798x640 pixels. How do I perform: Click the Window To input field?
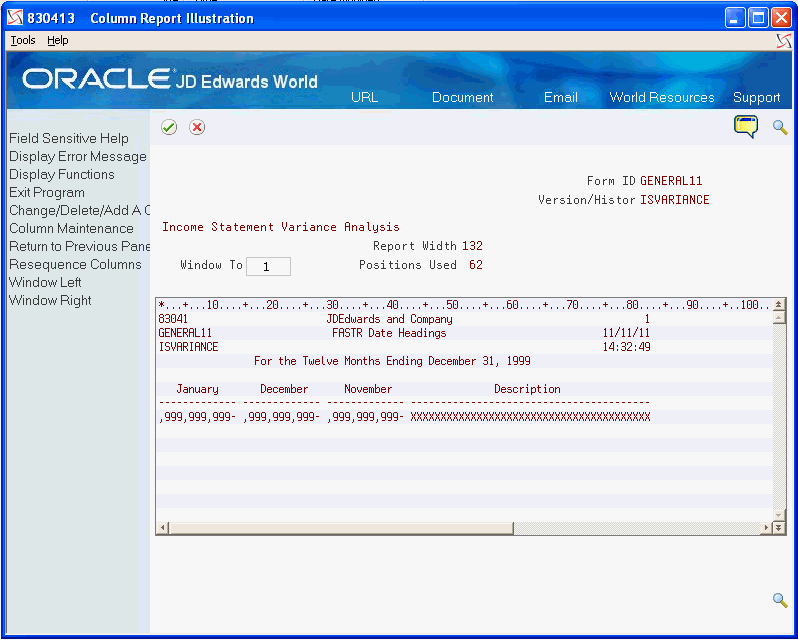268,267
